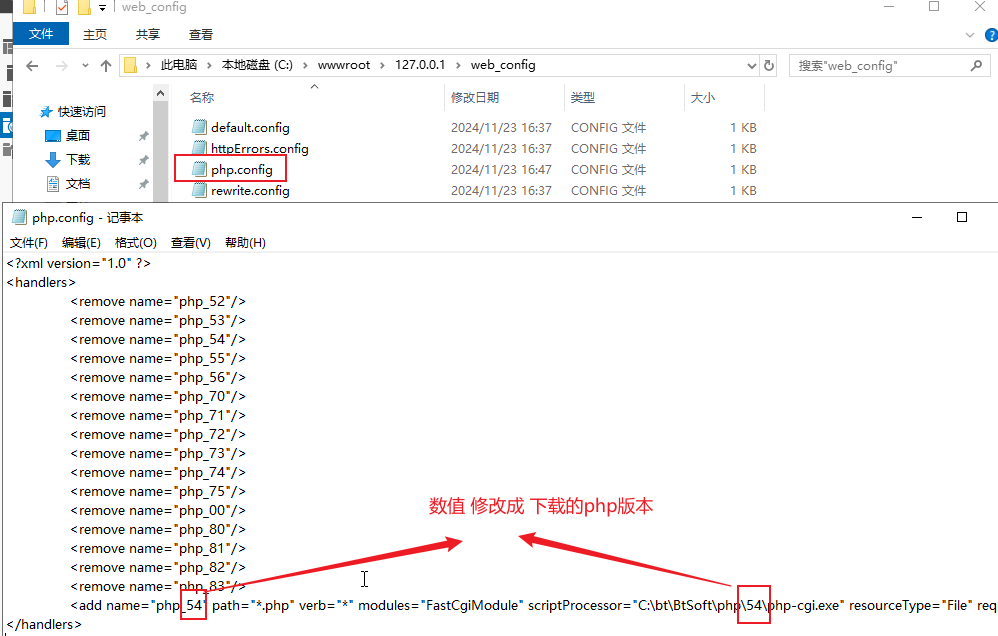Click default.config file icon
998x636 pixels.
(200, 127)
